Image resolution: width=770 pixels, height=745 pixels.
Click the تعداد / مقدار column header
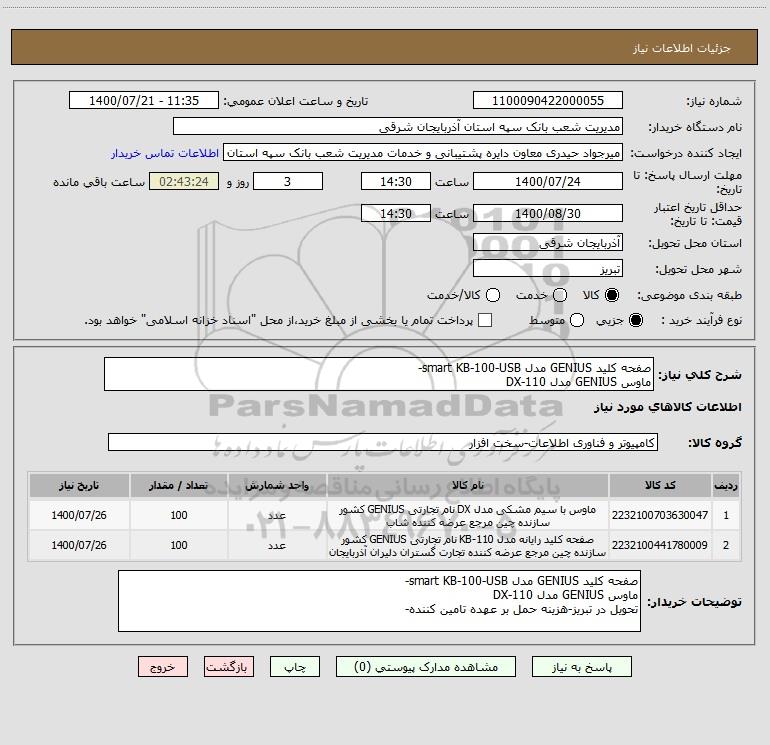click(179, 485)
